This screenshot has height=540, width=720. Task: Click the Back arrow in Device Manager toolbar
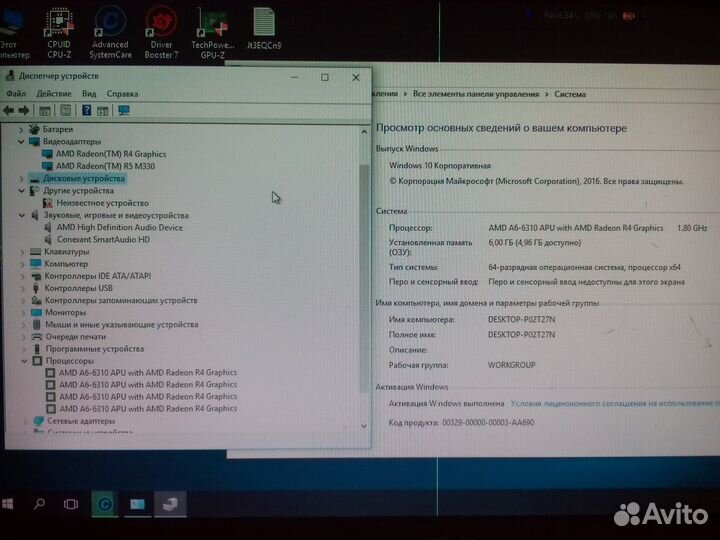9,110
